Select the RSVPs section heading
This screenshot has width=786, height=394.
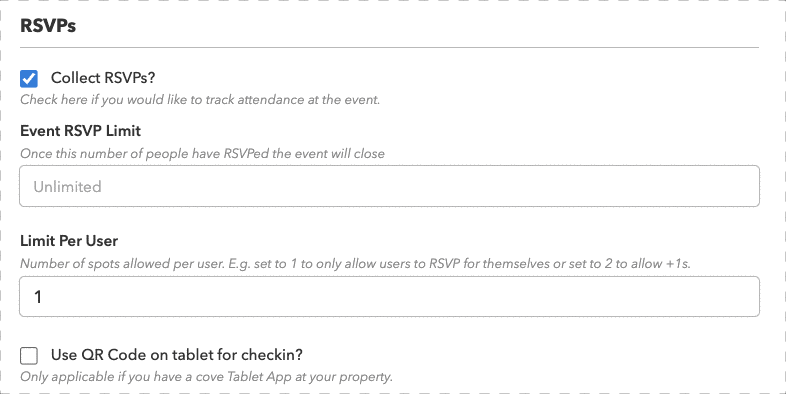[x=48, y=26]
